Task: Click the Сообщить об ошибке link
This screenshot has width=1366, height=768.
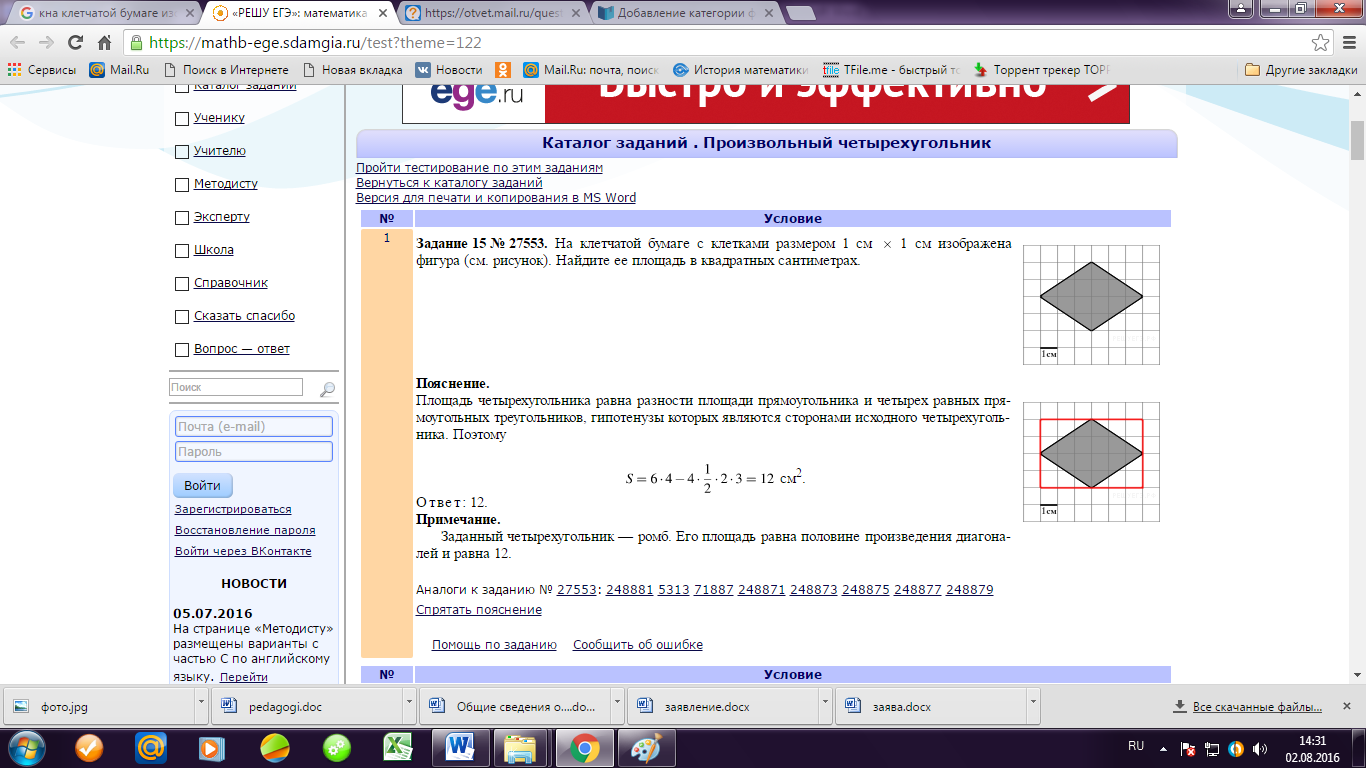Action: (x=638, y=645)
